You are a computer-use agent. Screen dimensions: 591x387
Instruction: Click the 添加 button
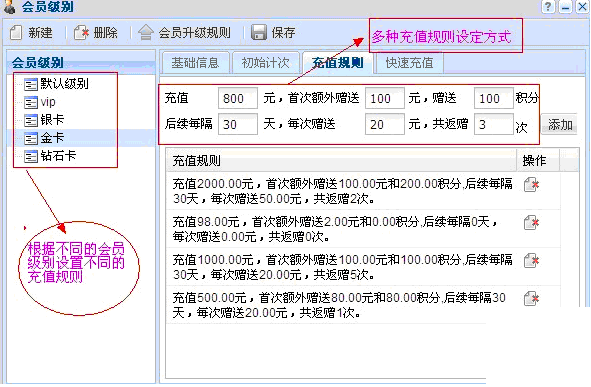coord(560,124)
